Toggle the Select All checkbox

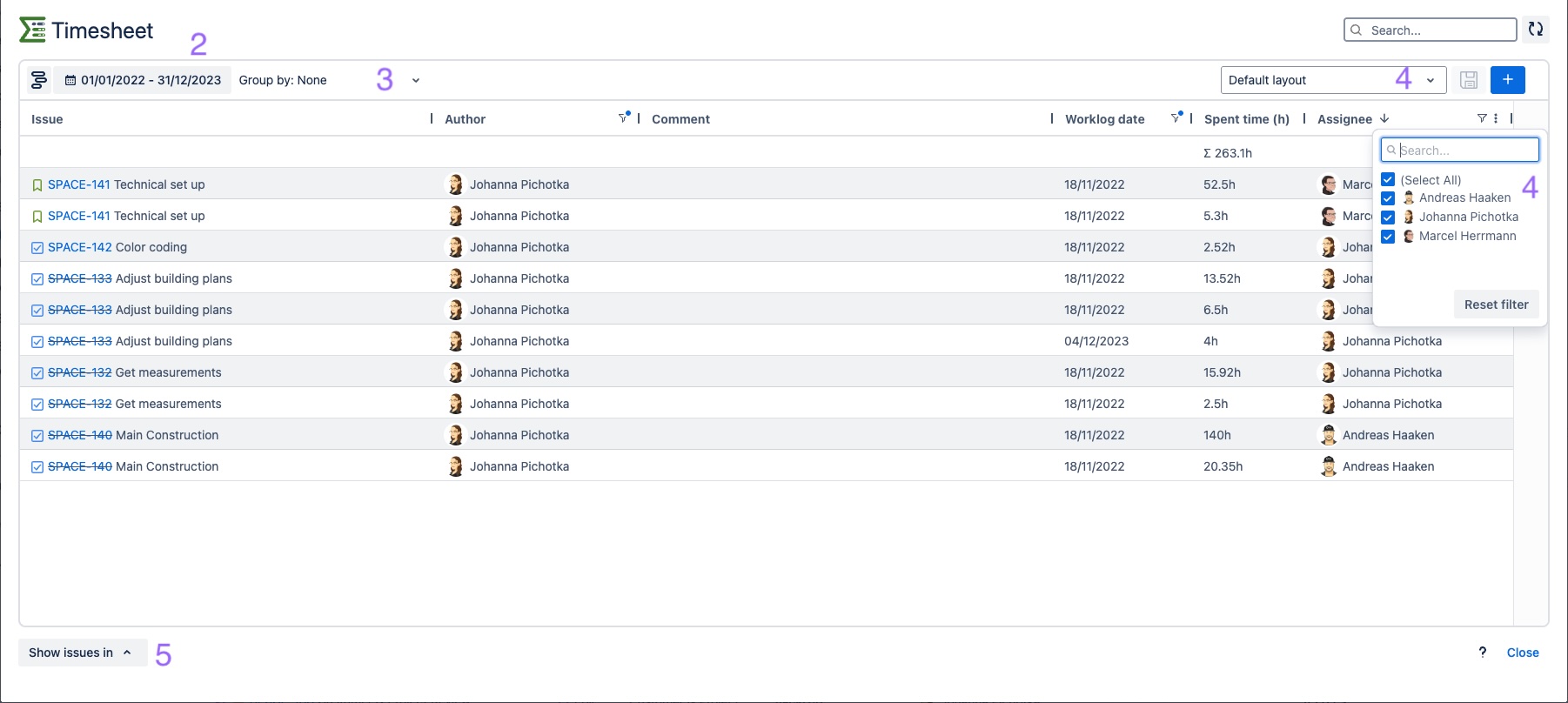coord(1388,180)
